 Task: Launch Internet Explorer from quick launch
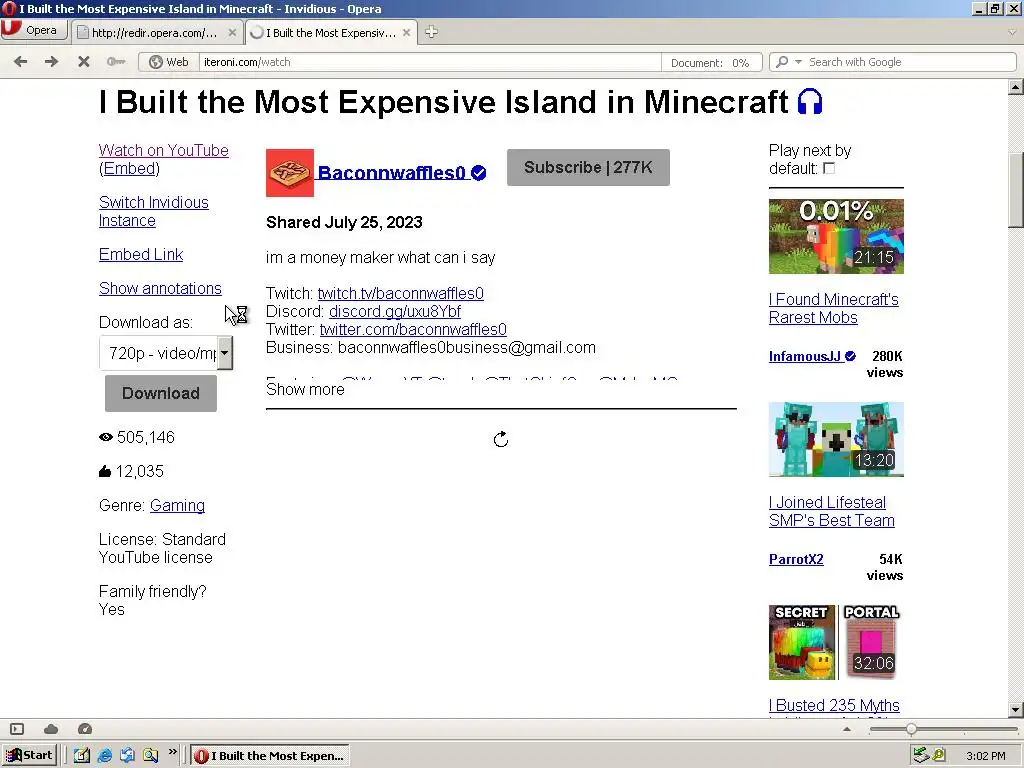click(x=104, y=756)
